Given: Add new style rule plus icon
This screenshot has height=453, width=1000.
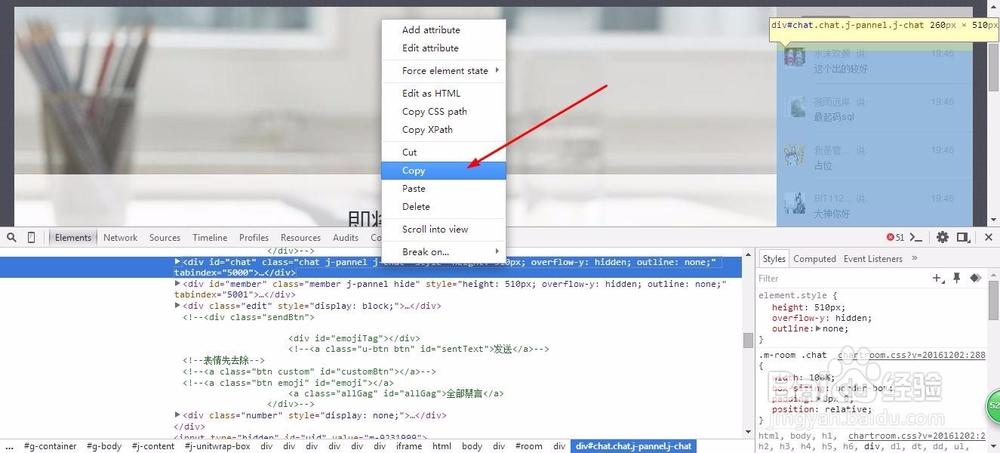Looking at the screenshot, I should [x=938, y=278].
